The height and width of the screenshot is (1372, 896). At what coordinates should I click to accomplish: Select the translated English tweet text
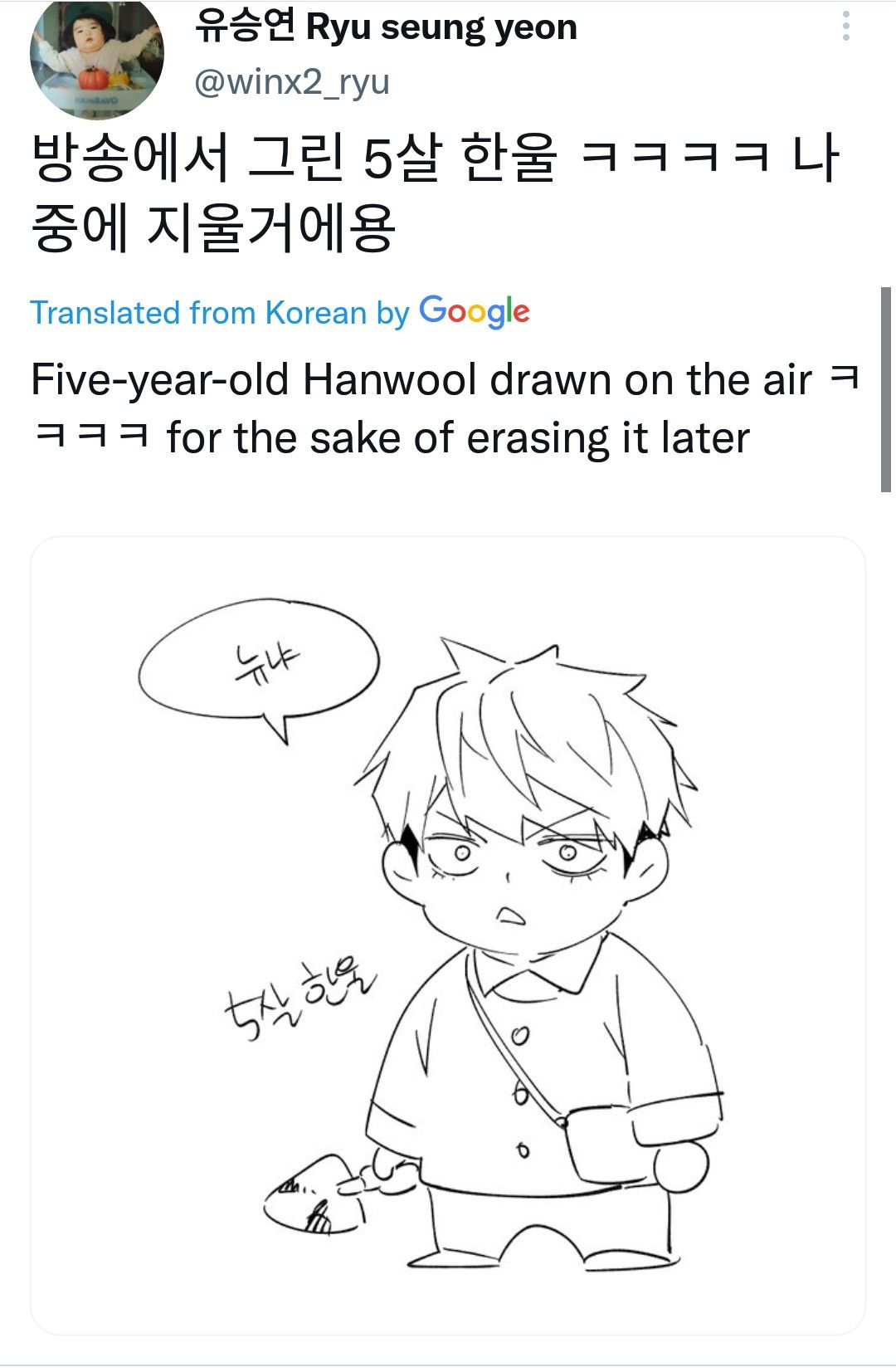point(446,409)
